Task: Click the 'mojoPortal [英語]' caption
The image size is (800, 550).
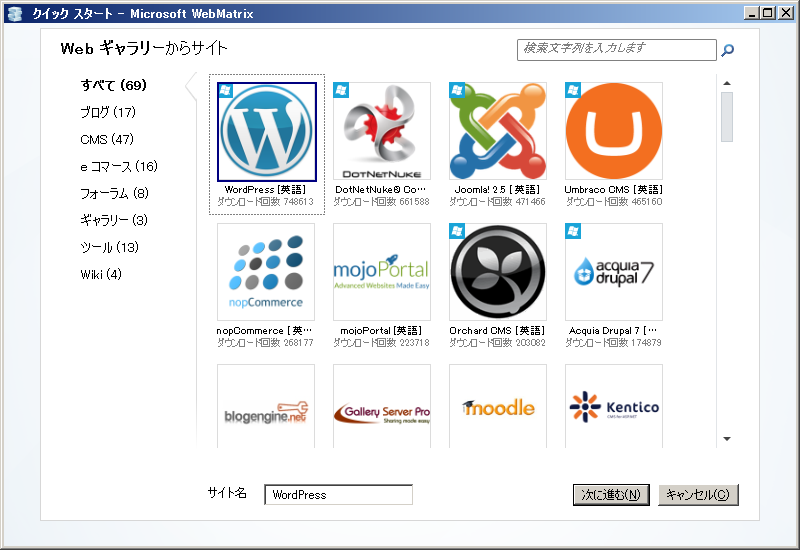Action: coord(381,331)
